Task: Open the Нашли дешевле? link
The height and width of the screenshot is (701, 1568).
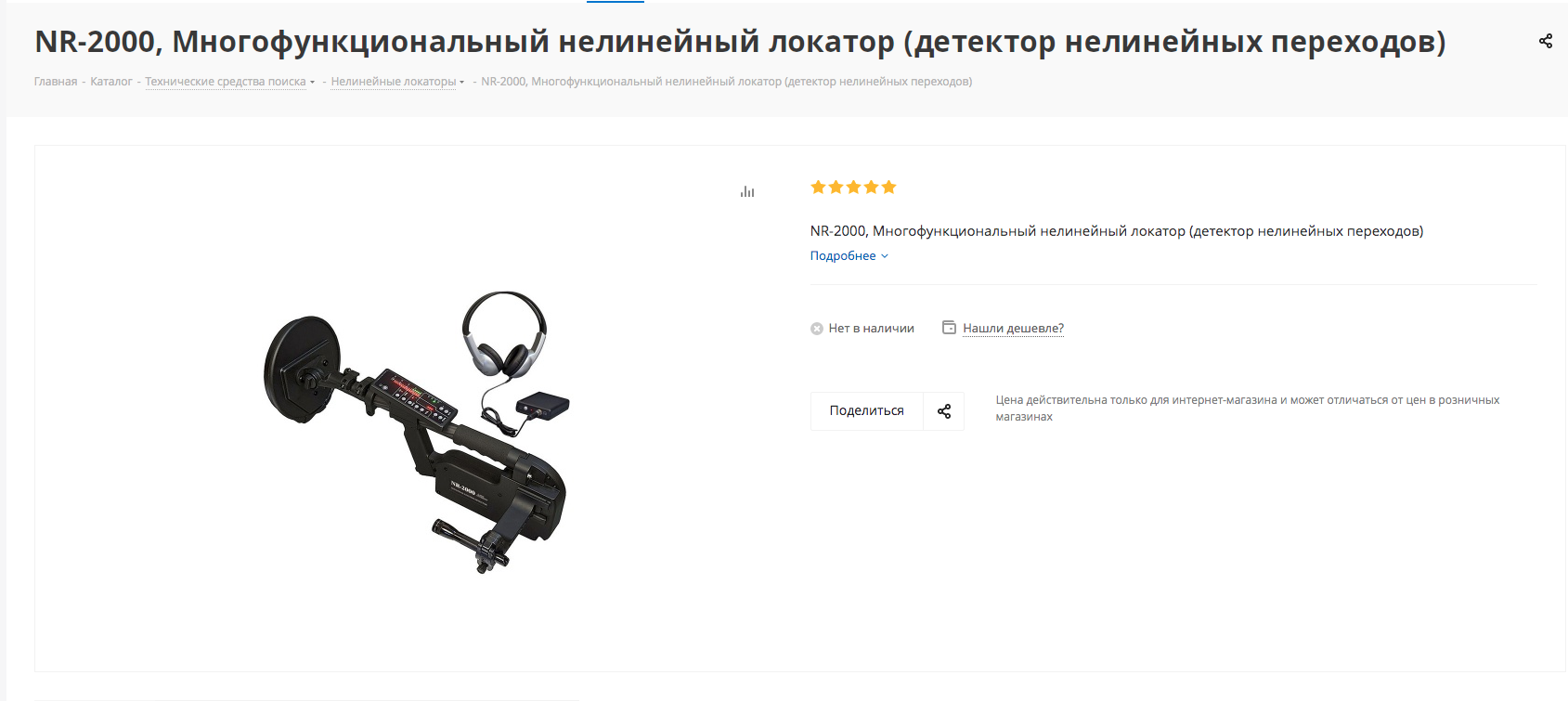Action: (x=1013, y=328)
